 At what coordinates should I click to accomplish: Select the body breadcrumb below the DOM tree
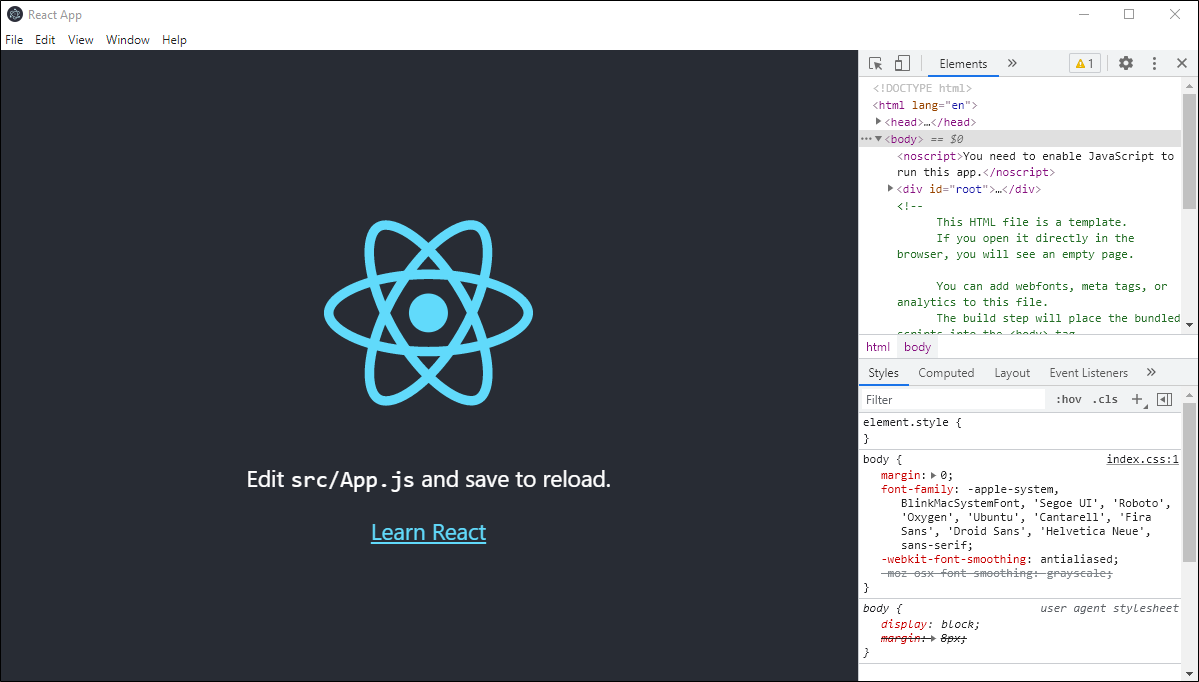coord(916,346)
